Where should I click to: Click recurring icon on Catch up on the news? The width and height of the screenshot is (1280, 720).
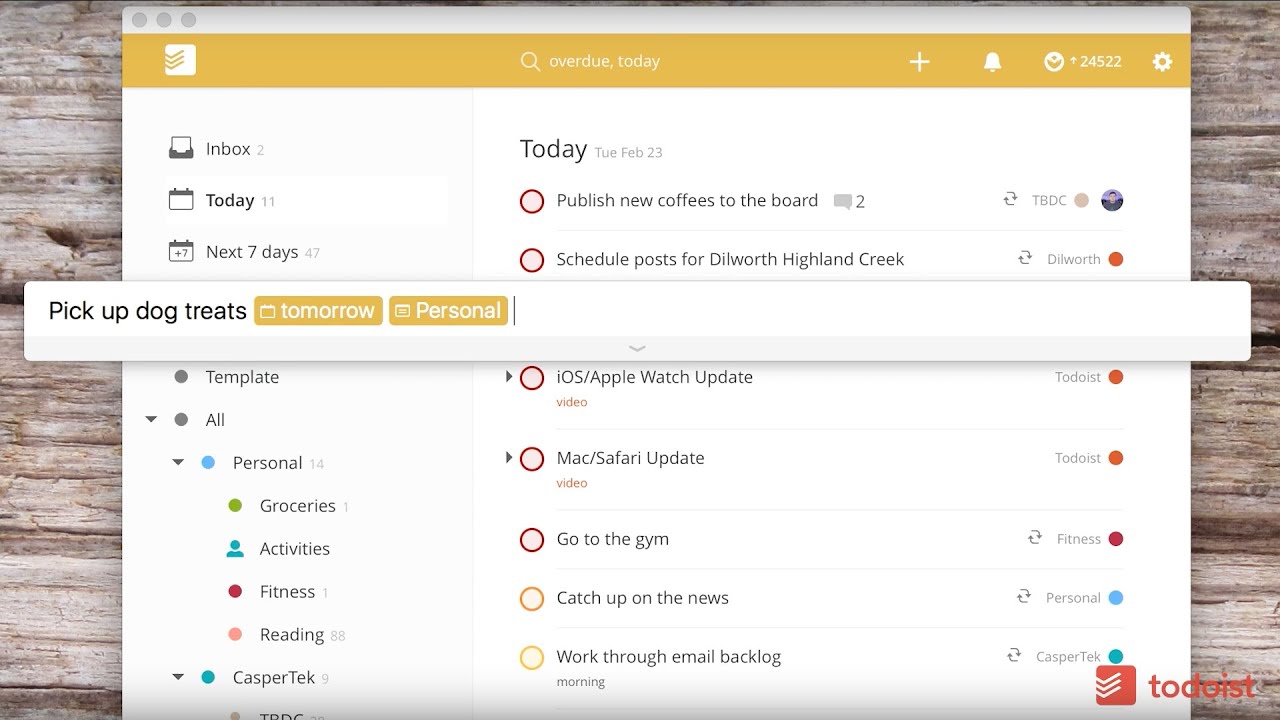coord(1024,597)
